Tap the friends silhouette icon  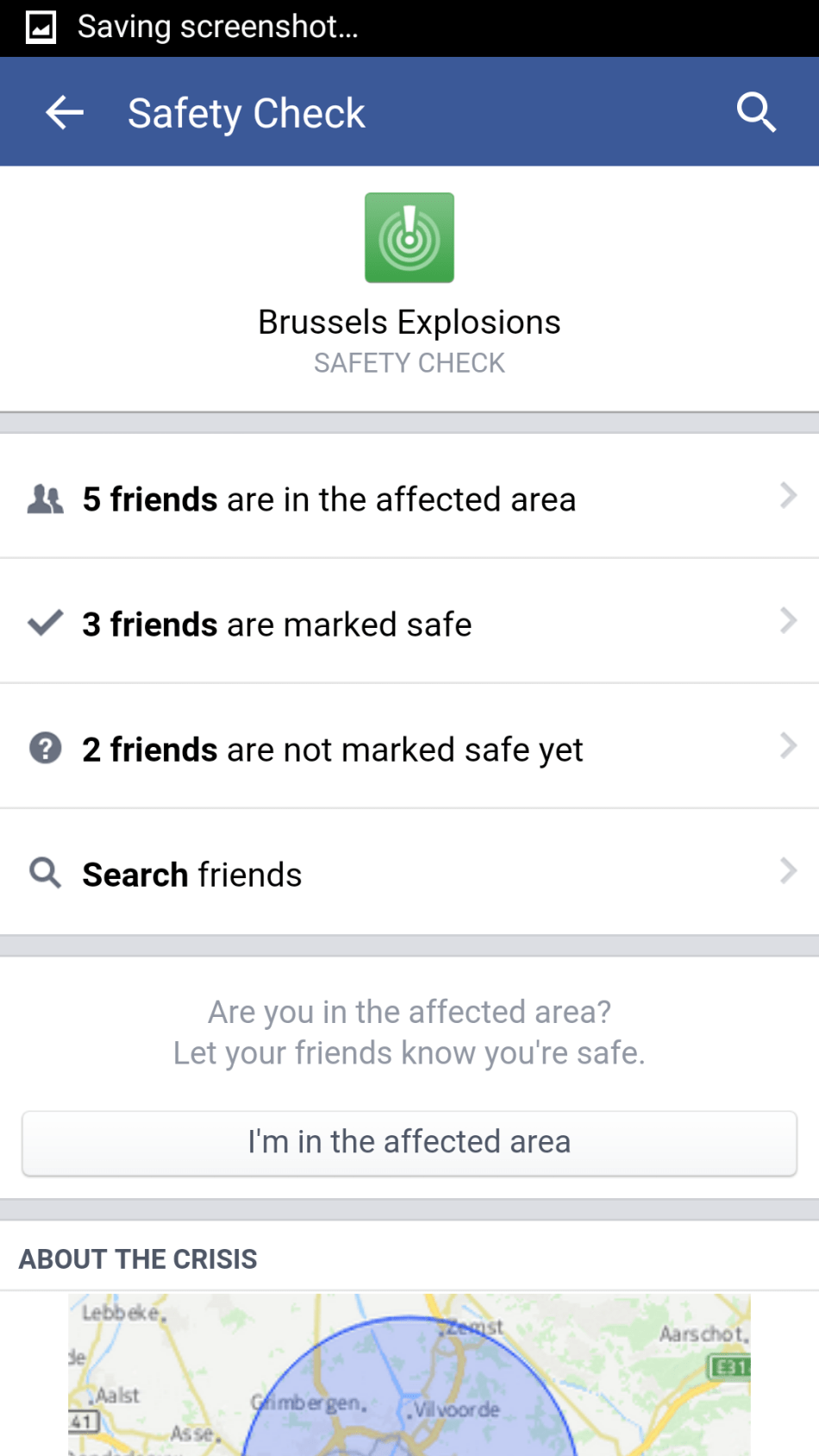pos(46,499)
